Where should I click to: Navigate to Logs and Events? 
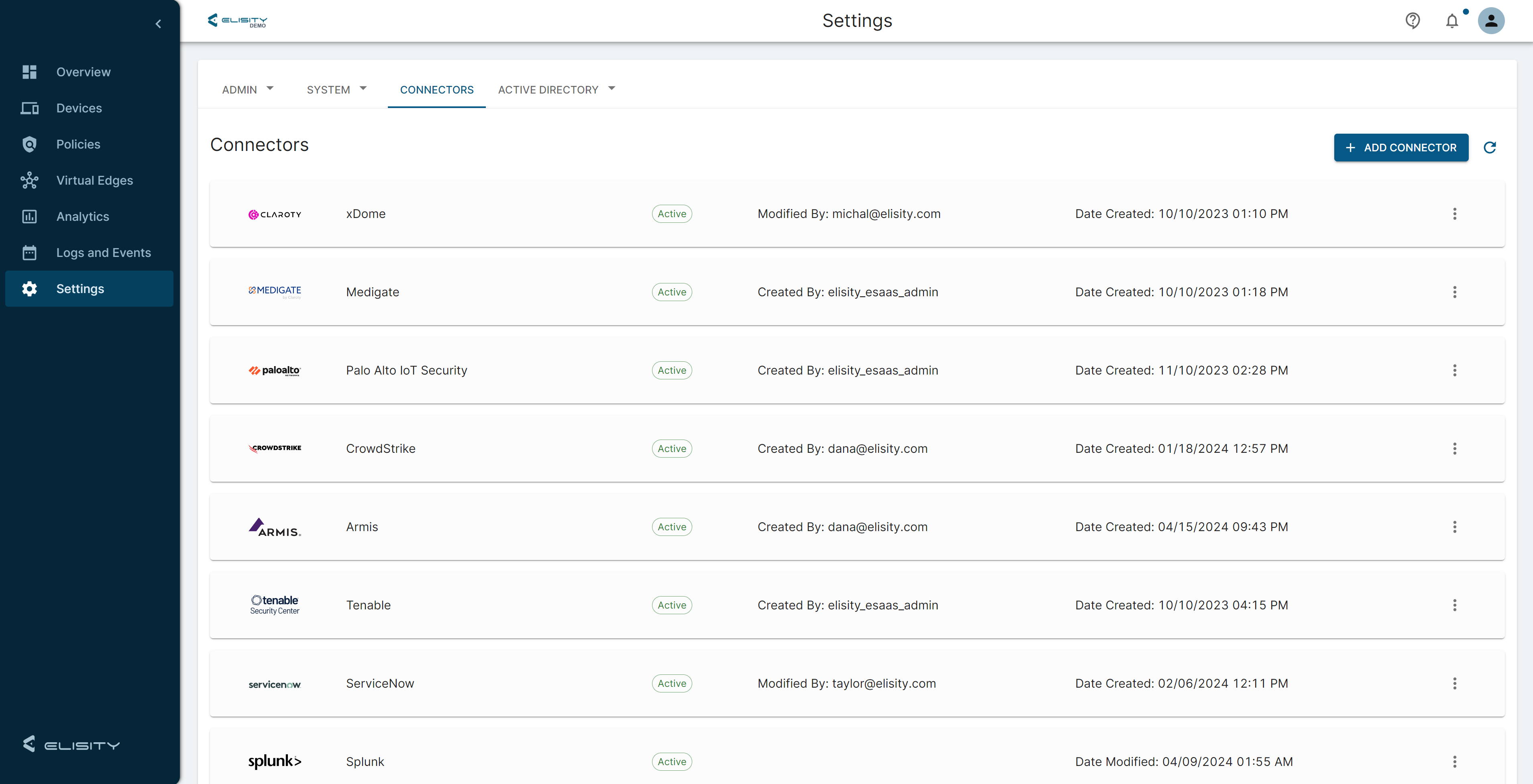pyautogui.click(x=103, y=253)
